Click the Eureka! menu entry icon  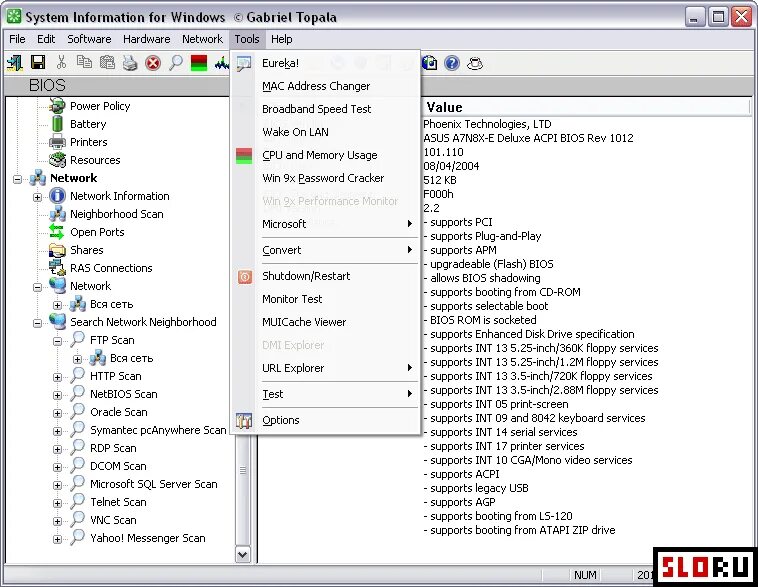pyautogui.click(x=244, y=63)
